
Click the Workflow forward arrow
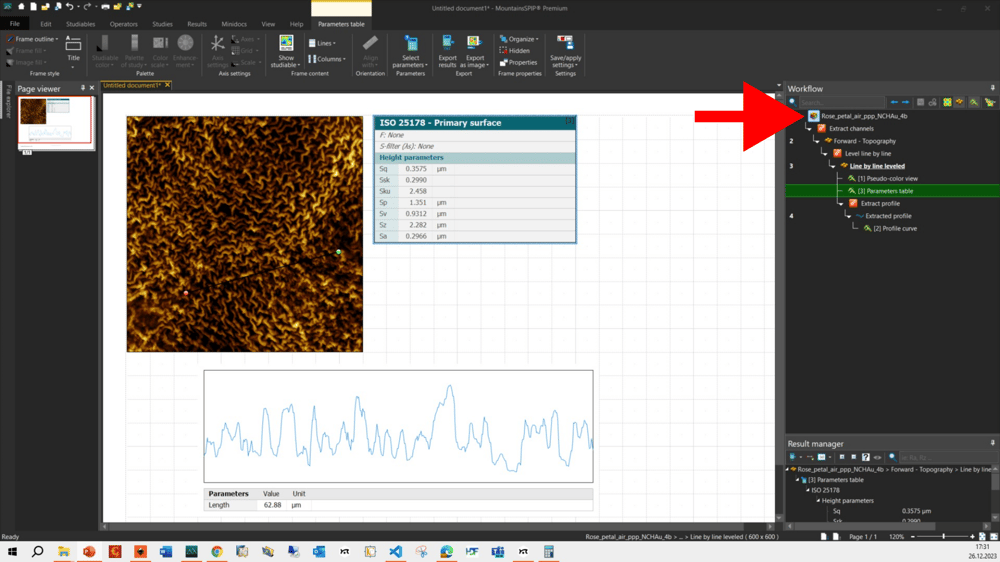tap(905, 102)
